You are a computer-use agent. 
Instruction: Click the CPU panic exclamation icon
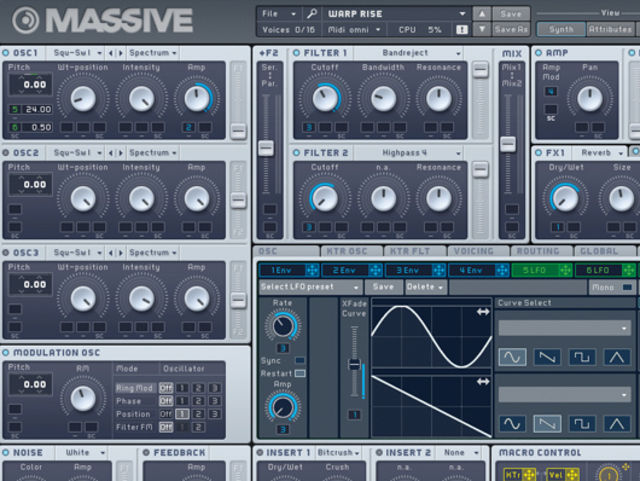coord(462,29)
